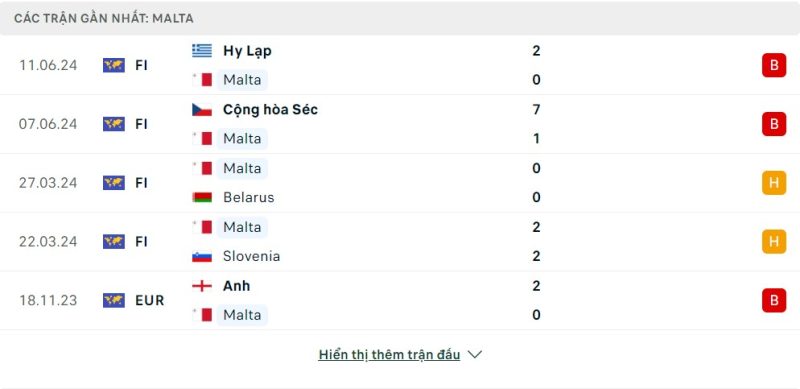Click the England flag icon

point(202,286)
